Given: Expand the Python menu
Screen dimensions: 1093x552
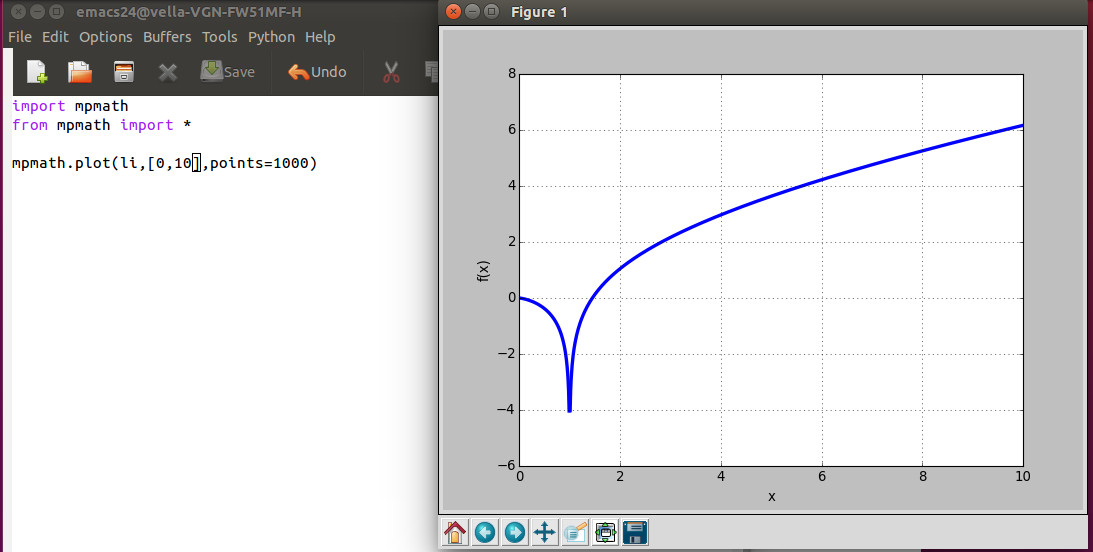Looking at the screenshot, I should 271,37.
